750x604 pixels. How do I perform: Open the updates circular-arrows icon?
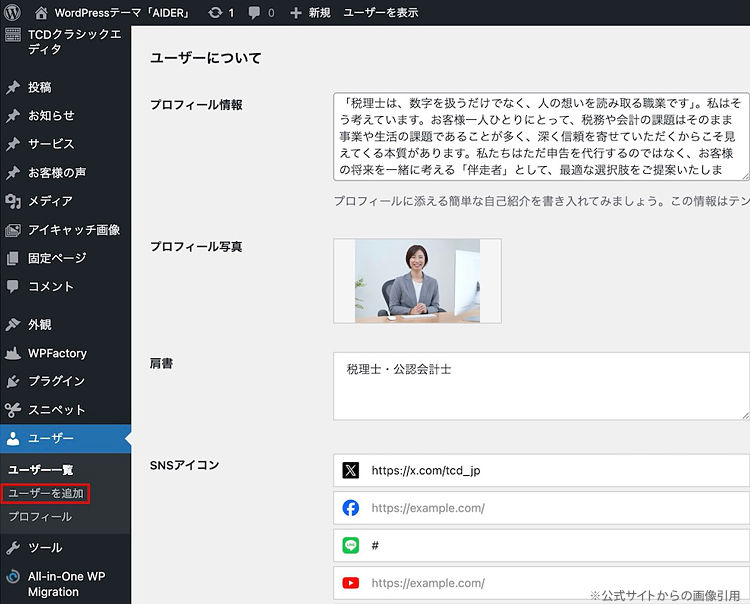pyautogui.click(x=215, y=12)
